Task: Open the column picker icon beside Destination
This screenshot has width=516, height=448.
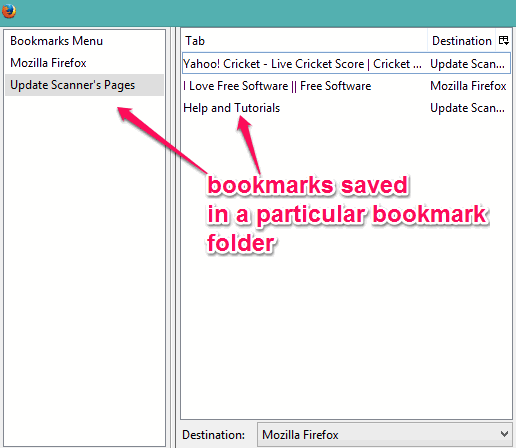Action: point(503,41)
